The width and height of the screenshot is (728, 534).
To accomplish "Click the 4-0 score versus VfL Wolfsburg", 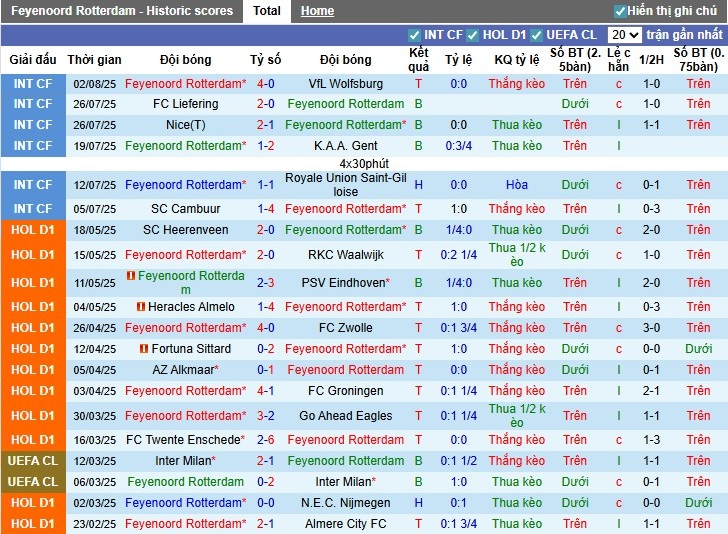I will pyautogui.click(x=266, y=84).
